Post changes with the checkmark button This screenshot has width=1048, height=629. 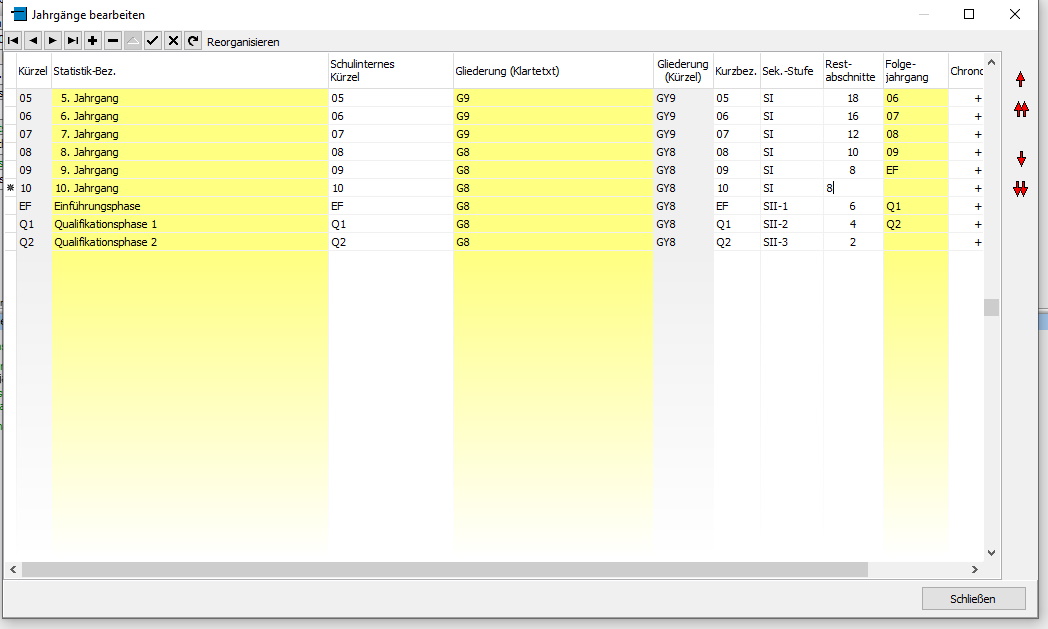coord(153,41)
